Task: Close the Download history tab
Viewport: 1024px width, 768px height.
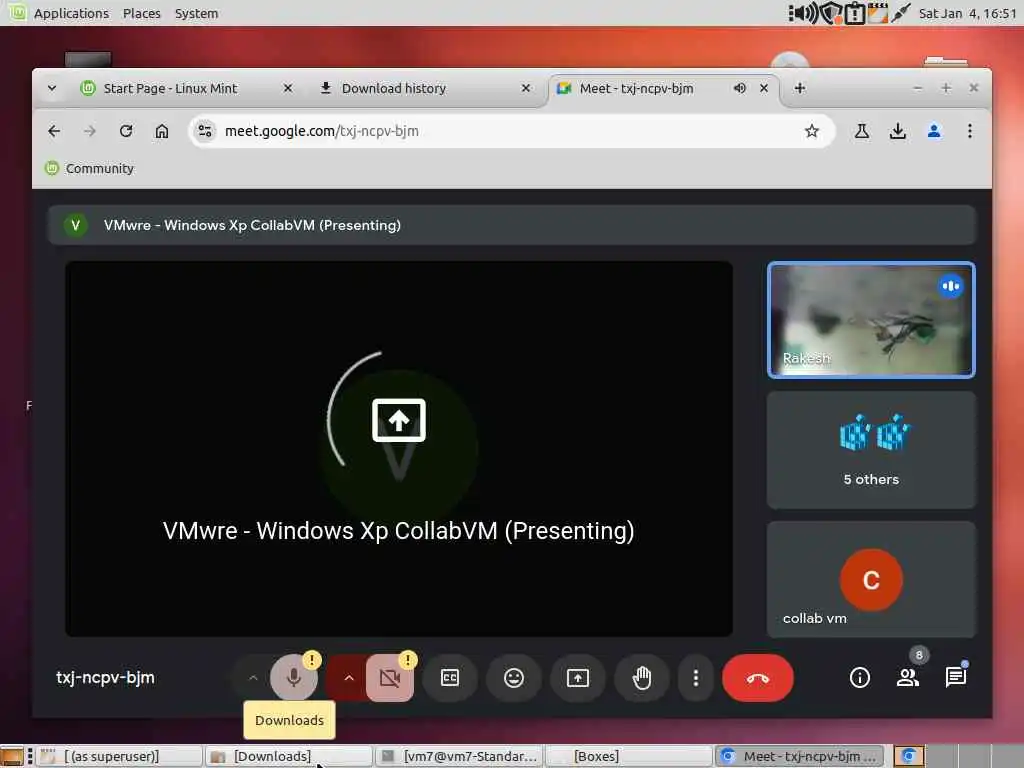Action: [x=526, y=88]
